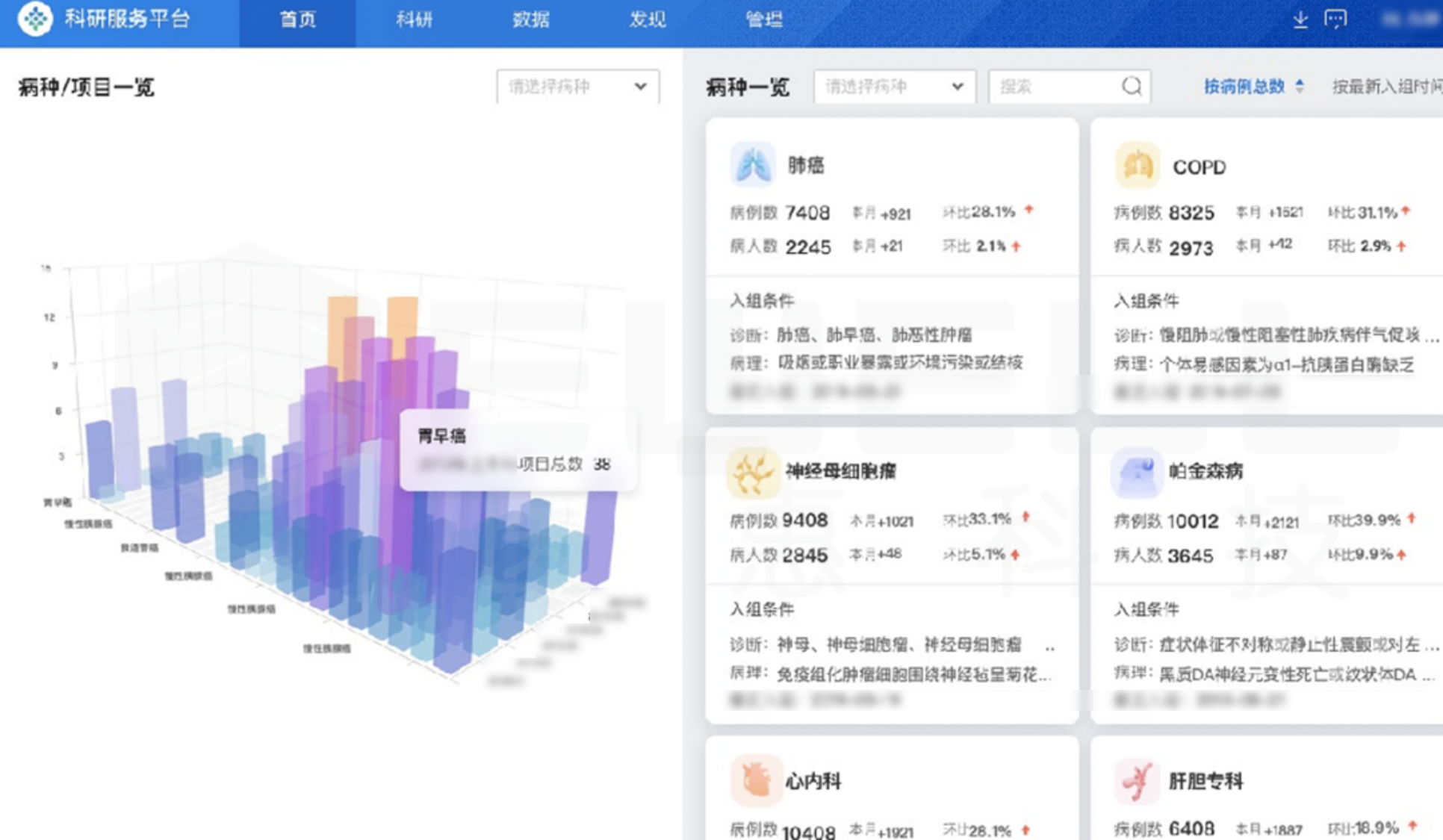The width and height of the screenshot is (1443, 840).
Task: Click the 帕金森病 brain icon
Action: pyautogui.click(x=1137, y=473)
